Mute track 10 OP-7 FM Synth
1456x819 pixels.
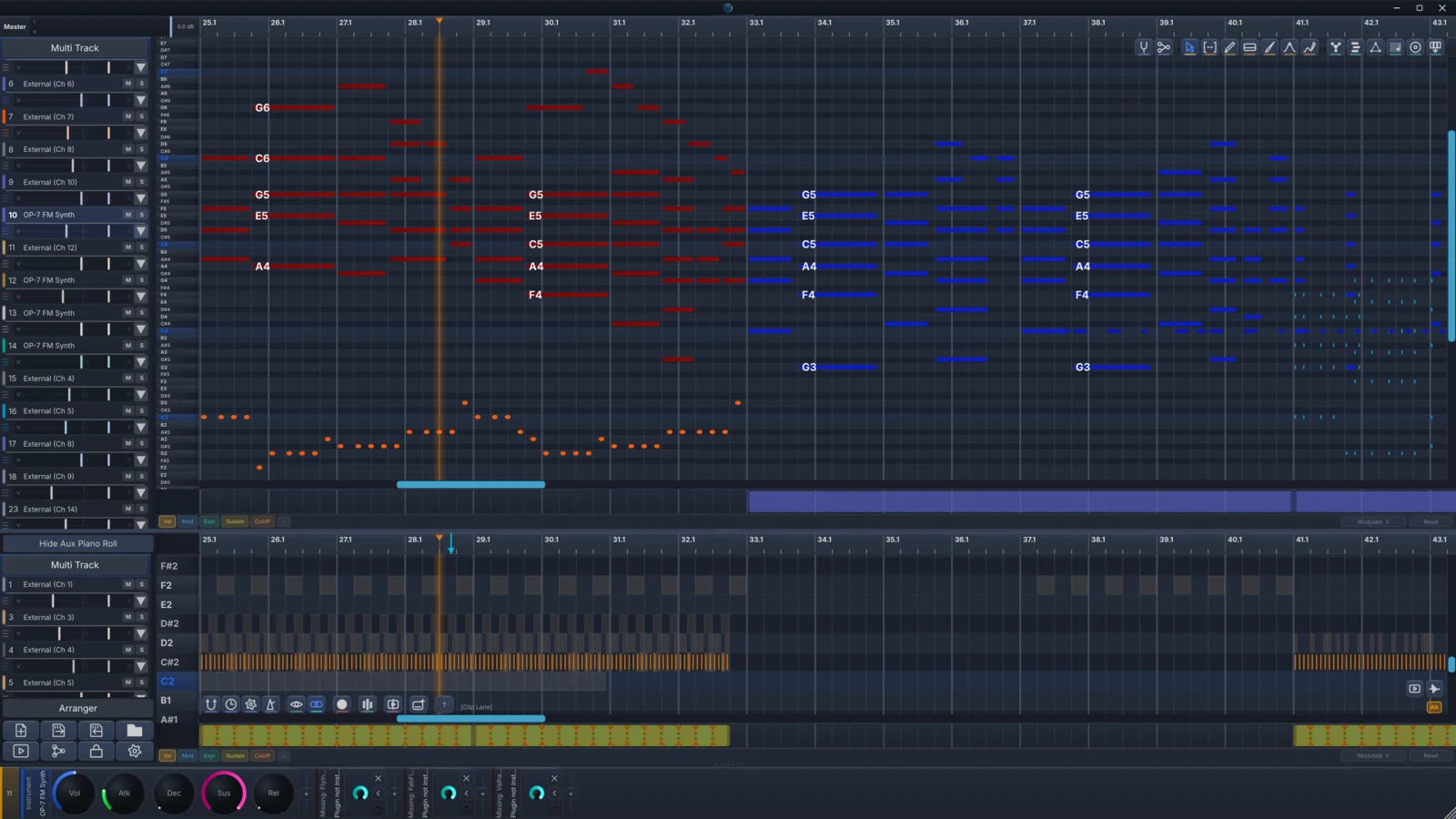tap(127, 215)
